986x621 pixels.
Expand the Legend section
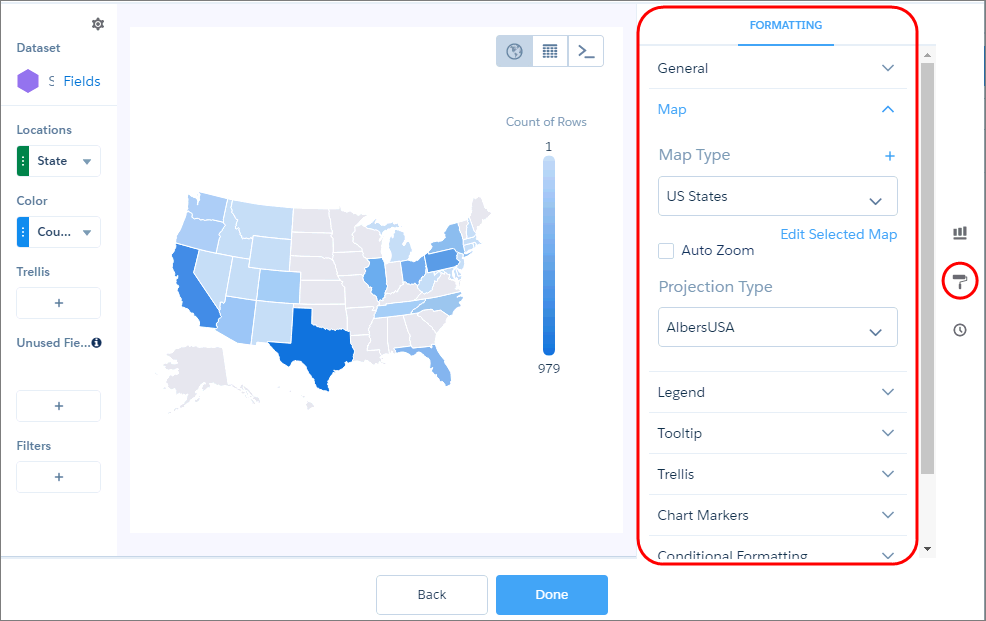coord(778,392)
